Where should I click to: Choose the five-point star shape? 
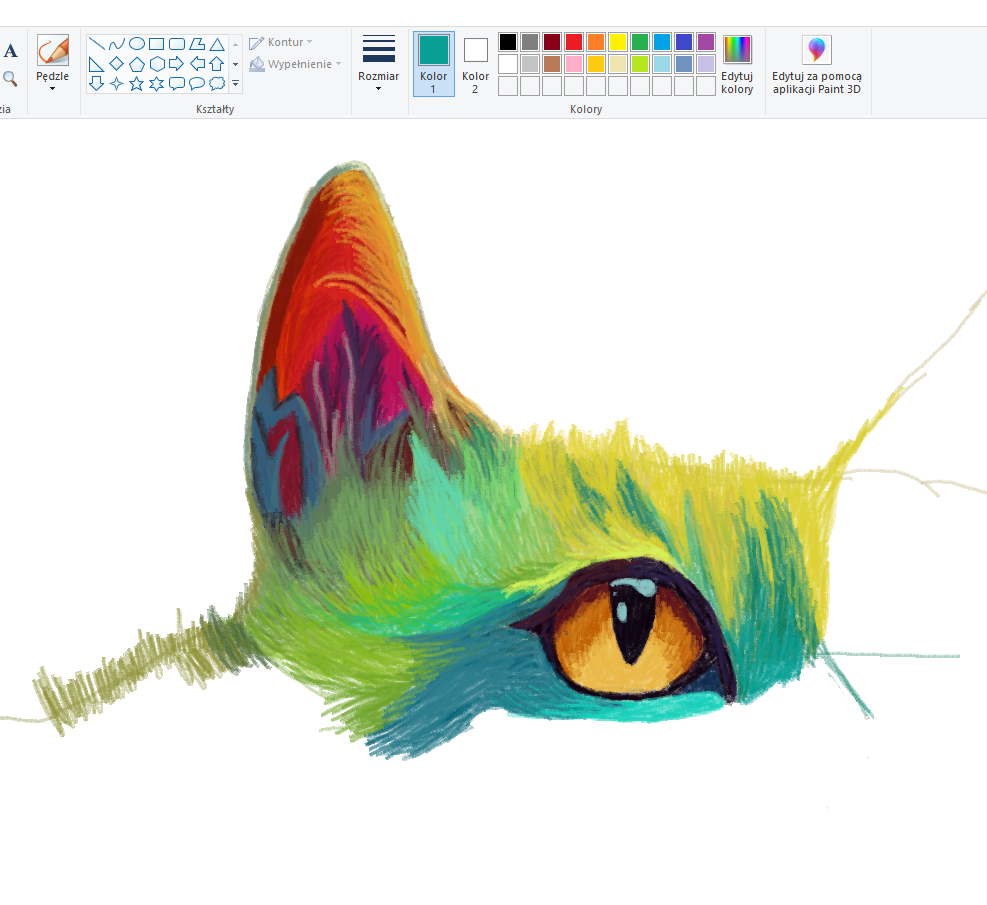point(137,84)
